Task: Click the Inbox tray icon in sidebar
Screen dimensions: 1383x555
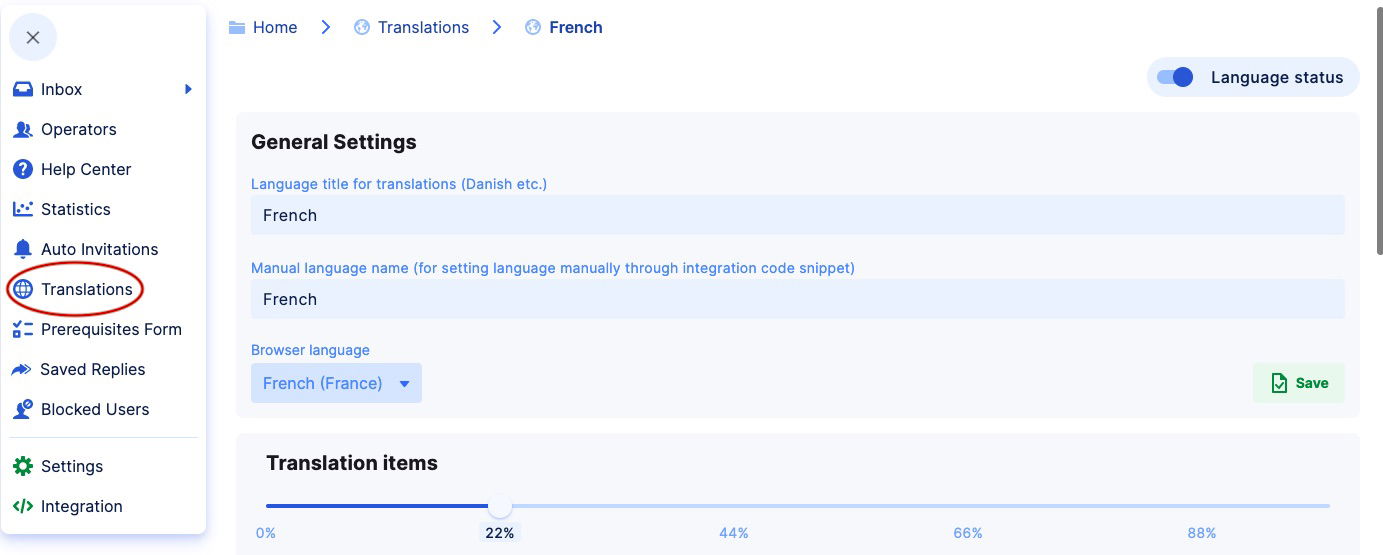Action: pyautogui.click(x=22, y=89)
